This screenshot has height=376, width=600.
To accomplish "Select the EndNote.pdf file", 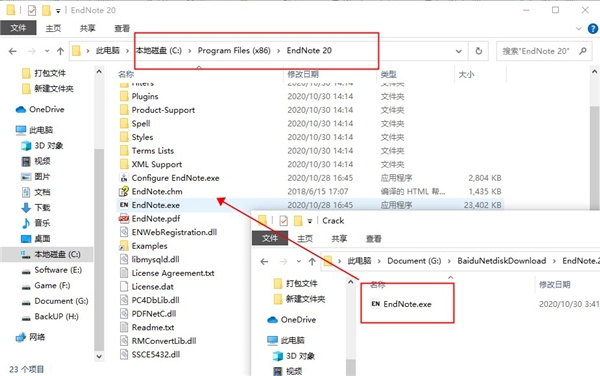I will tap(156, 218).
